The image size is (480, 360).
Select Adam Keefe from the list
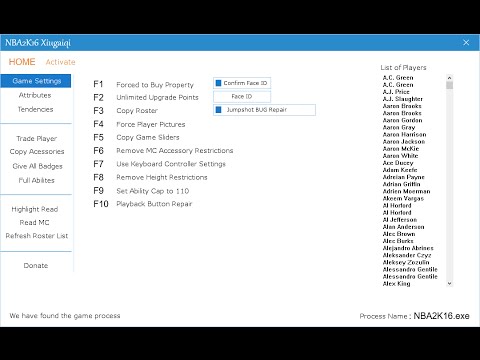pos(400,170)
